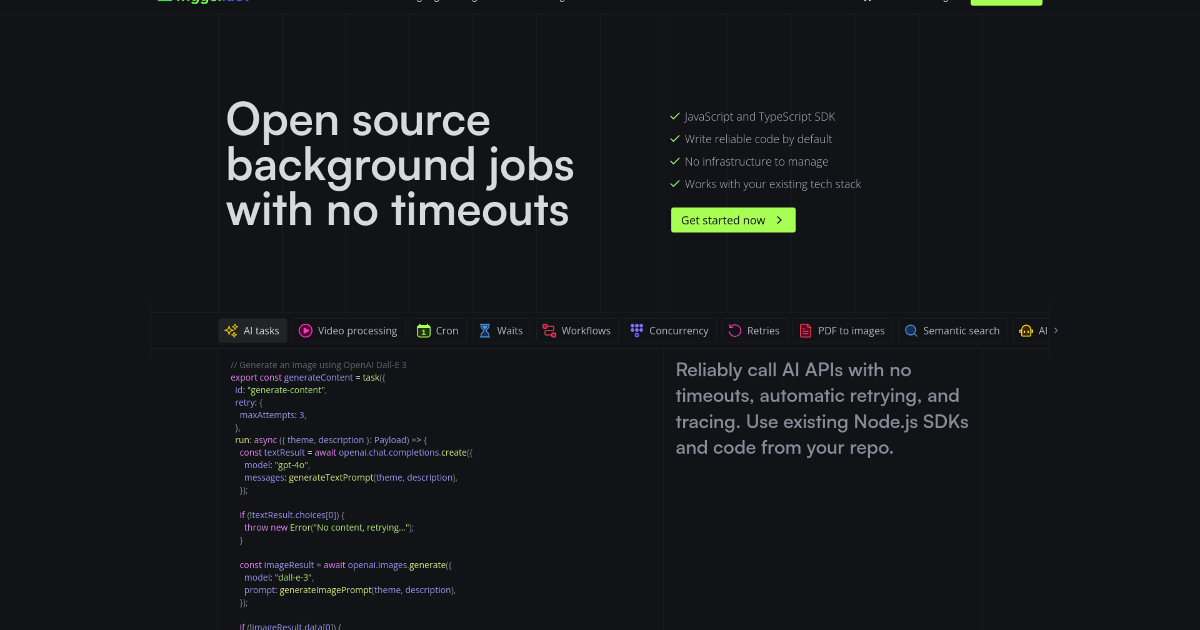The width and height of the screenshot is (1200, 630).
Task: Click checkmark beside Write reliable code by default
Action: coord(674,138)
